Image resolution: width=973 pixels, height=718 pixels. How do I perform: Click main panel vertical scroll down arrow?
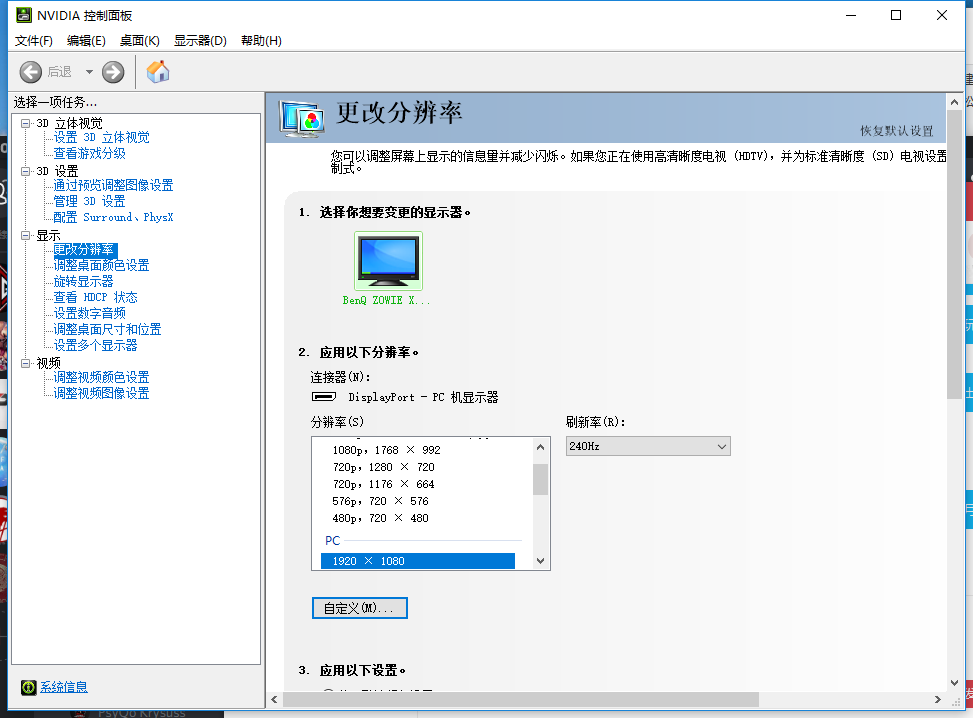[x=954, y=683]
